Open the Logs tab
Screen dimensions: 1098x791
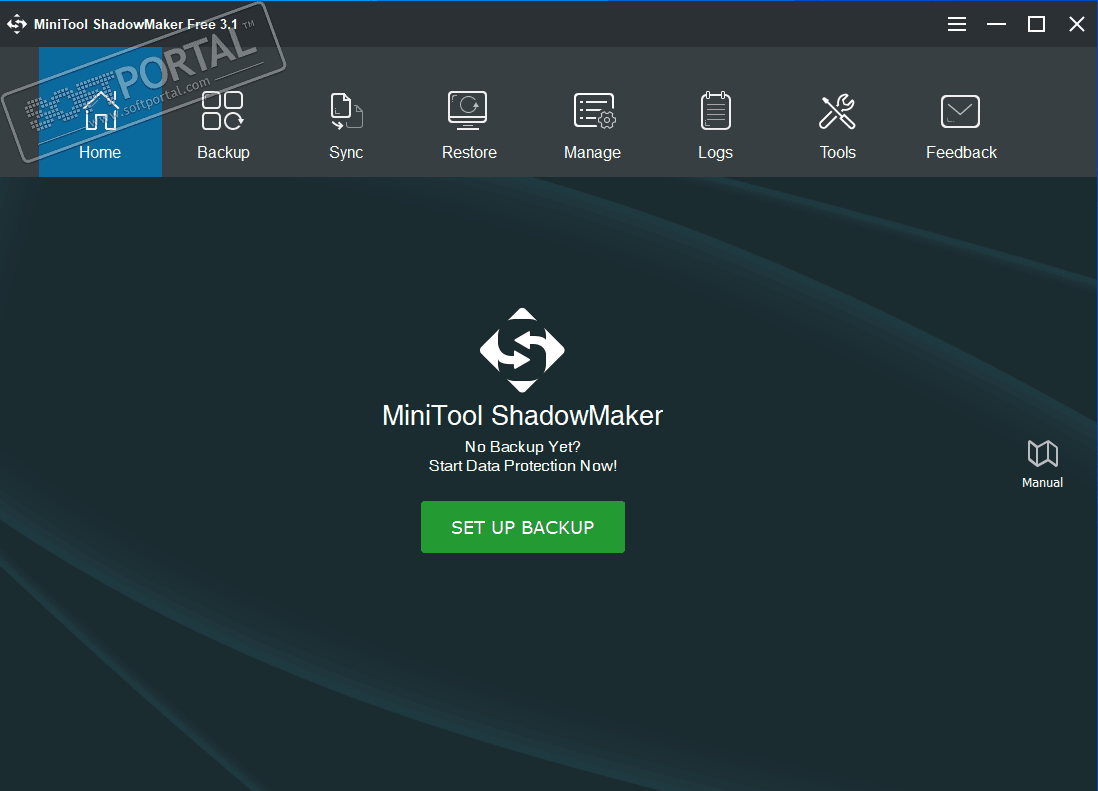pos(715,112)
